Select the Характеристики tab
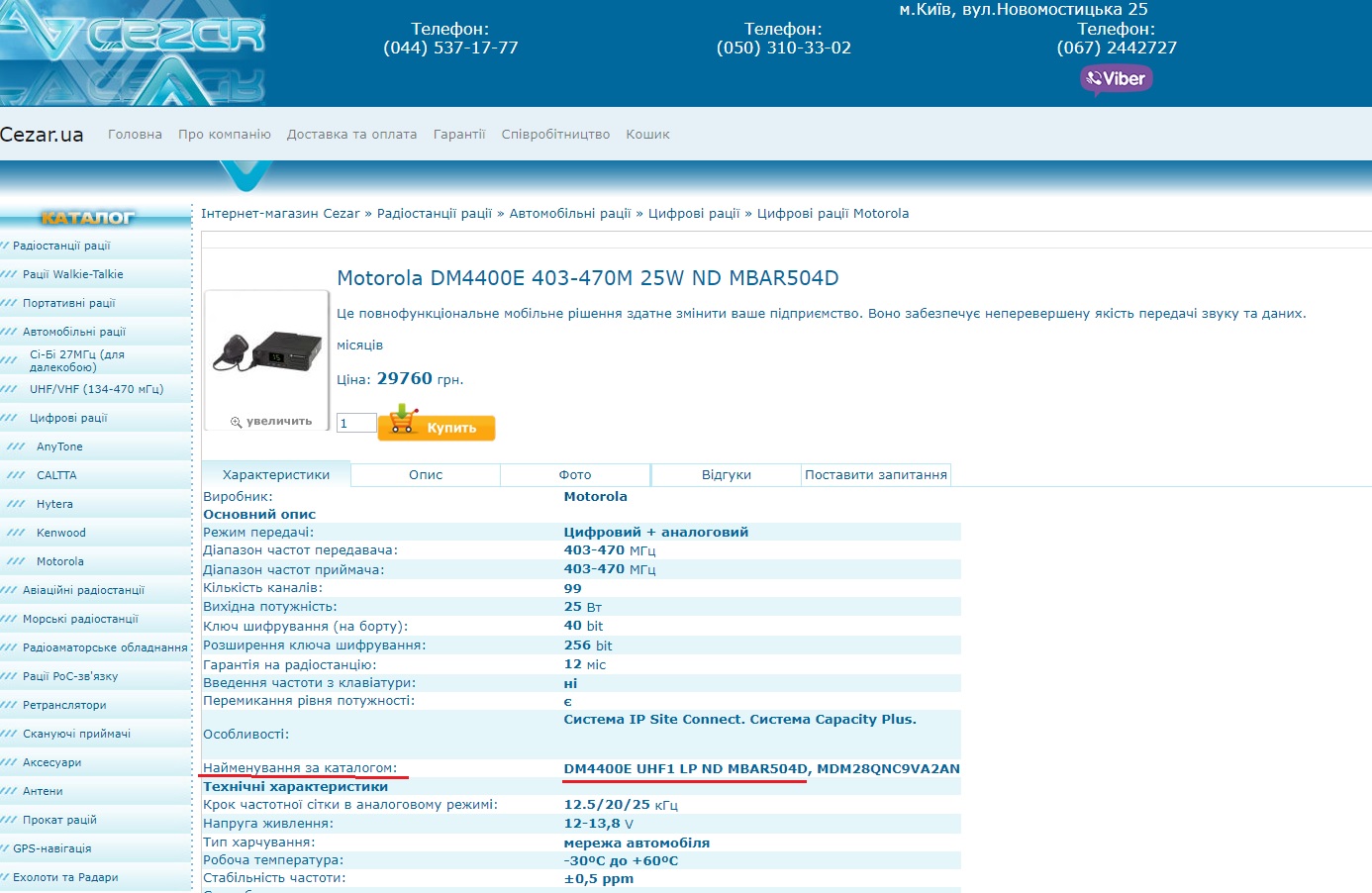This screenshot has height=893, width=1372. click(x=276, y=475)
